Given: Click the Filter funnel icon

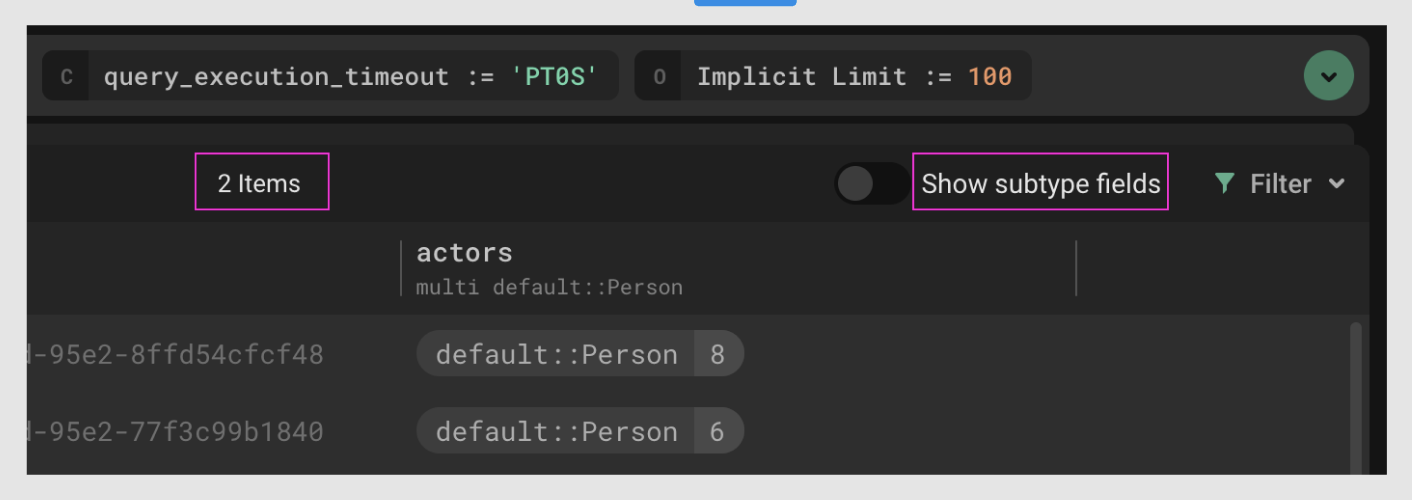Looking at the screenshot, I should coord(1224,184).
